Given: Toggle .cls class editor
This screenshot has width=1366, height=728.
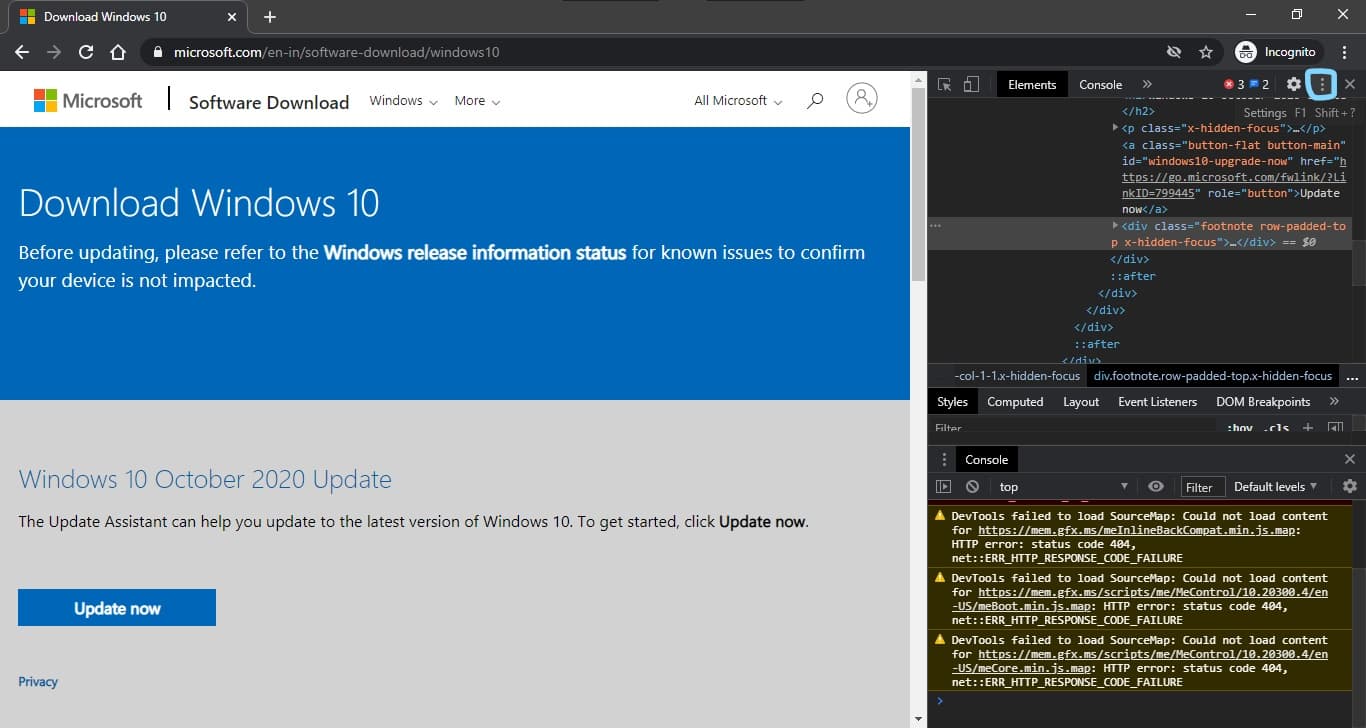Looking at the screenshot, I should tap(1275, 429).
